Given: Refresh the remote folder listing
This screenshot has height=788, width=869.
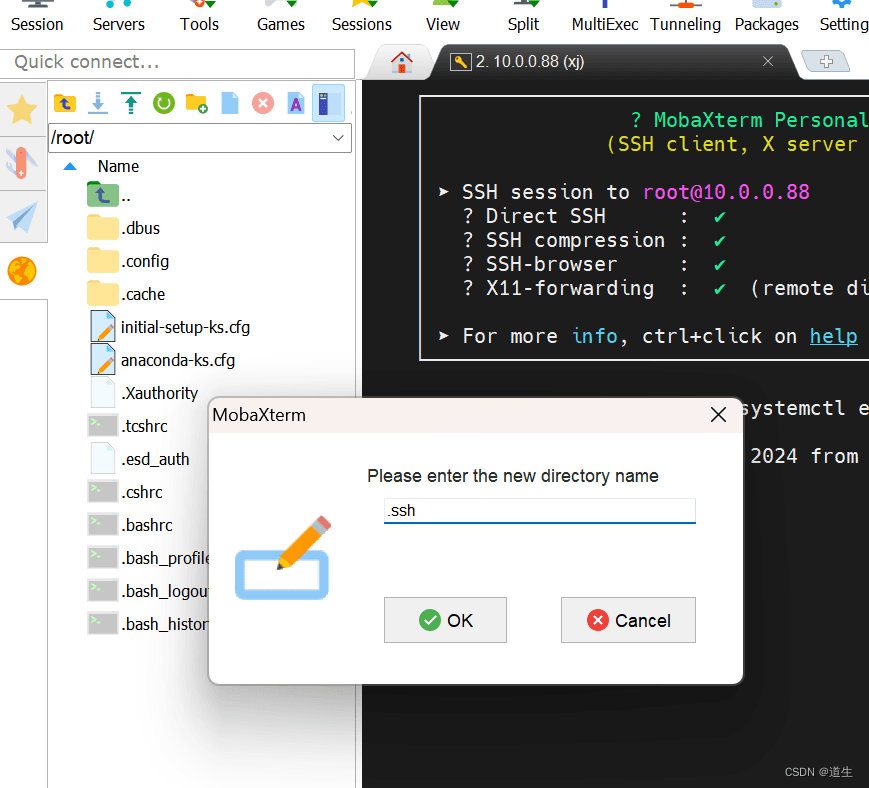Looking at the screenshot, I should tap(164, 104).
